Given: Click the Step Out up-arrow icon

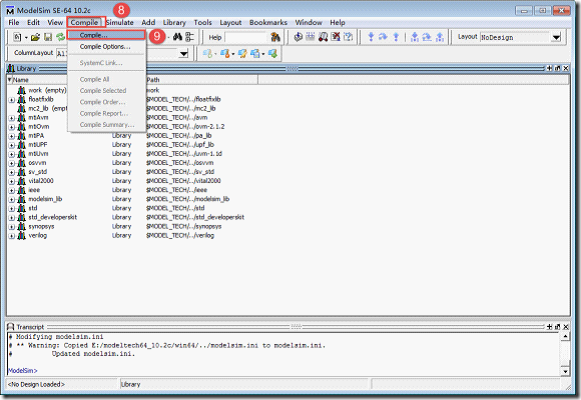Looking at the screenshot, I should pyautogui.click(x=396, y=37).
